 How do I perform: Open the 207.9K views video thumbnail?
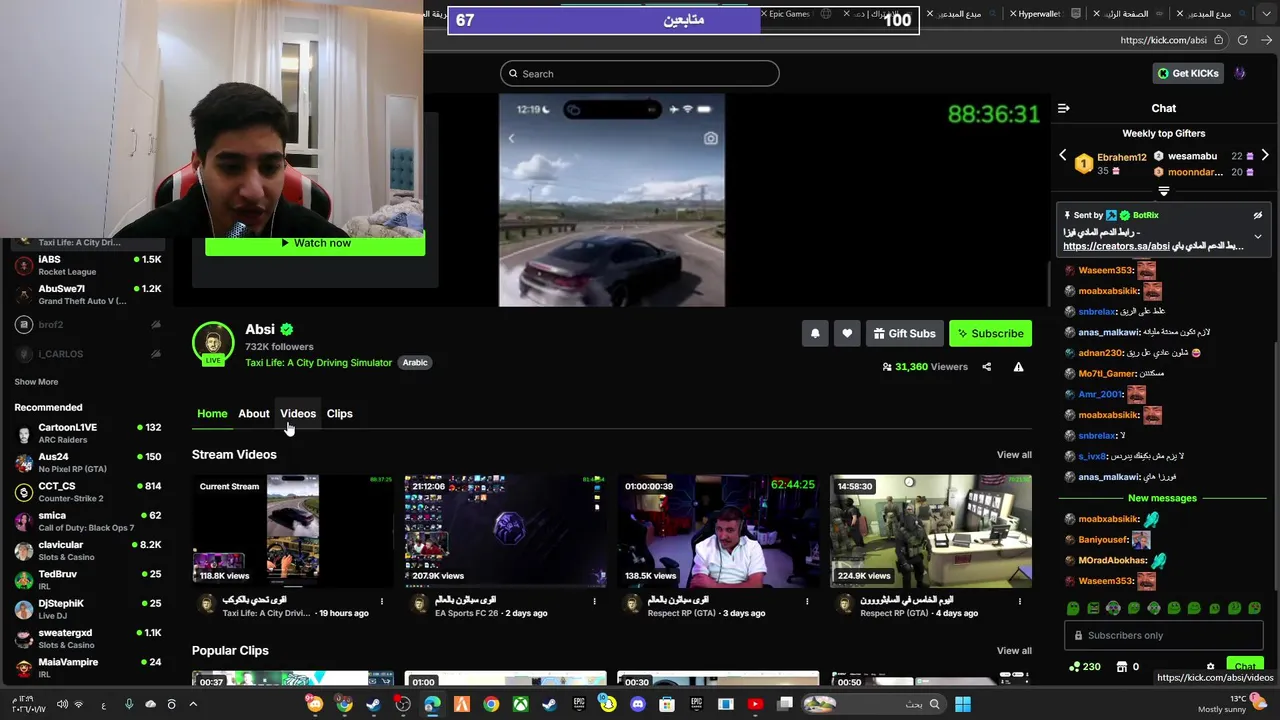505,531
